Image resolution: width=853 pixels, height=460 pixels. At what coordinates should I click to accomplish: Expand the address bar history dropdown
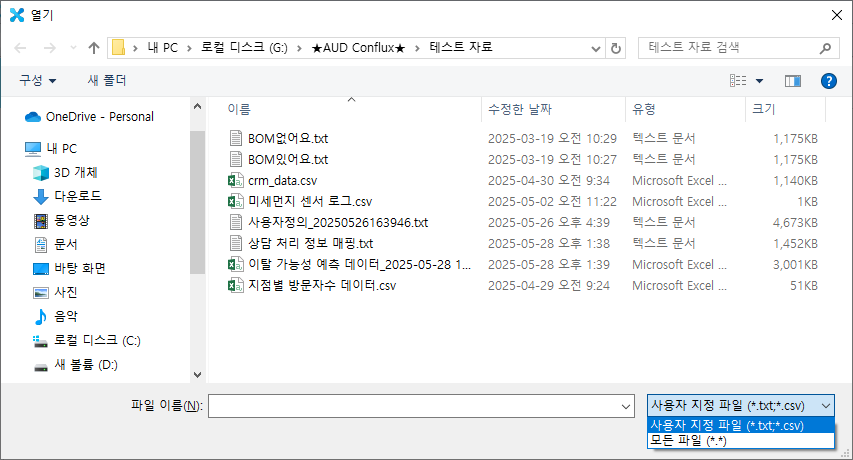pyautogui.click(x=595, y=47)
